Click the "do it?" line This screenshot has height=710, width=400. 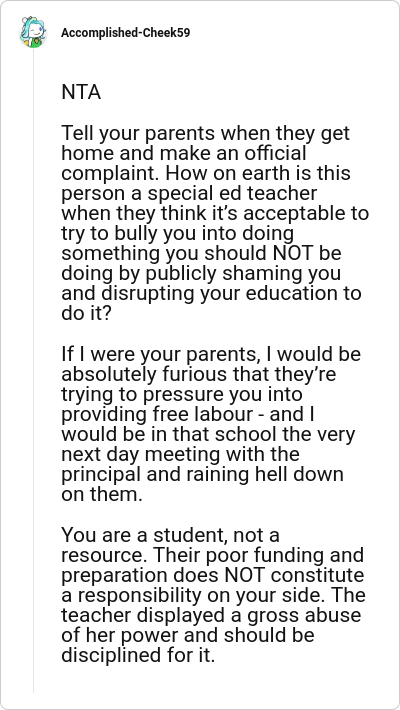click(x=86, y=313)
